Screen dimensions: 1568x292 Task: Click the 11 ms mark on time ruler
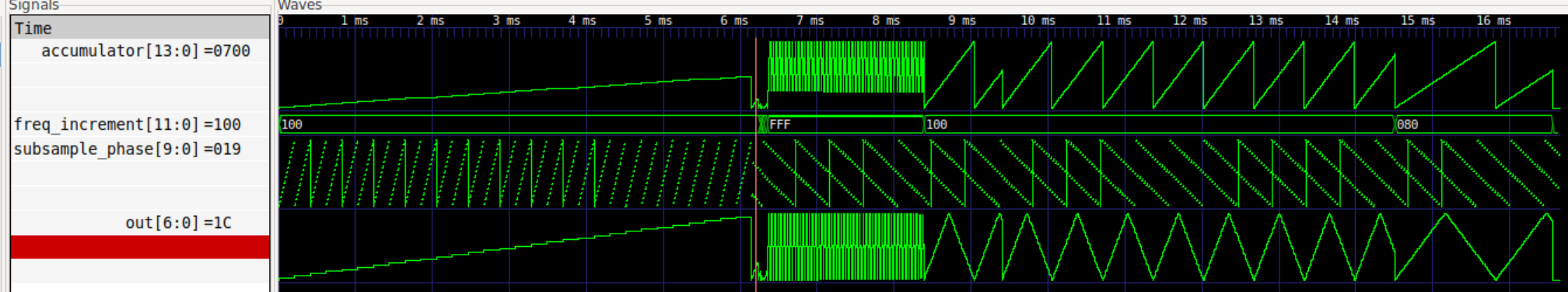tap(1115, 21)
